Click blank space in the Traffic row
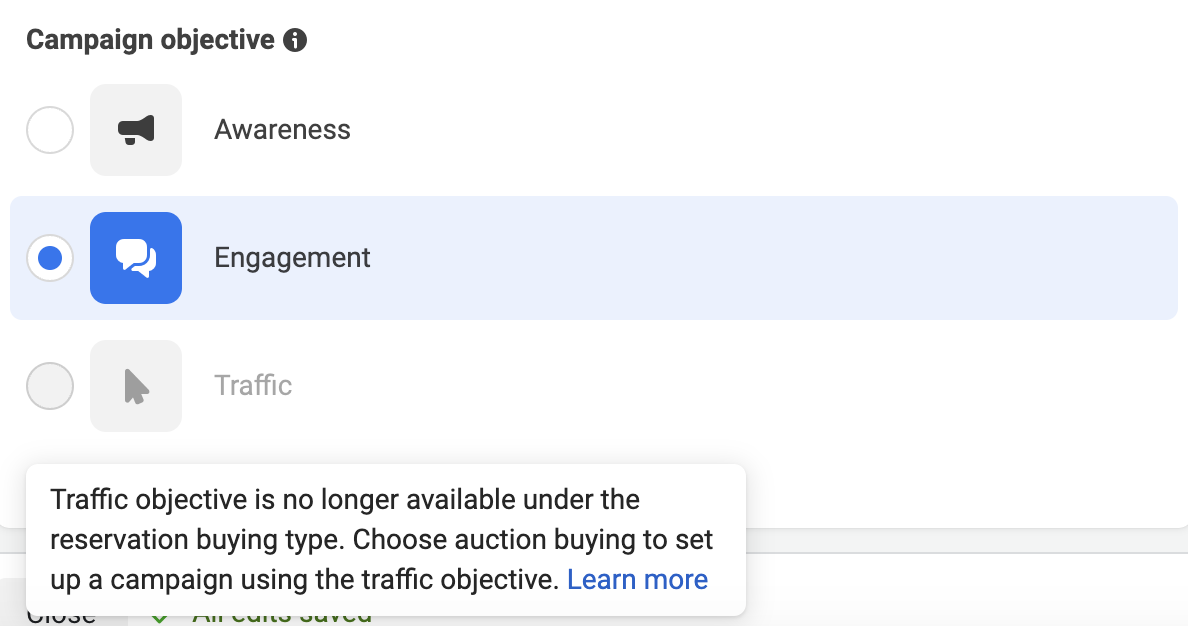The width and height of the screenshot is (1188, 626). click(758, 386)
